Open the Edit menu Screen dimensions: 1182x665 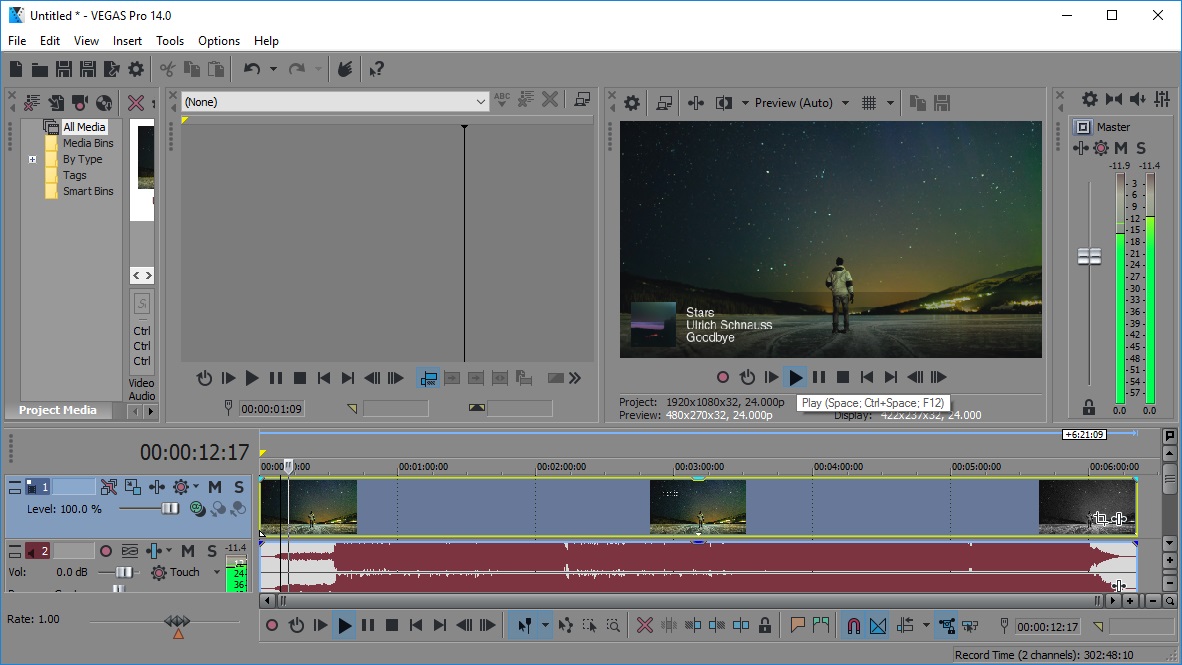pos(50,41)
